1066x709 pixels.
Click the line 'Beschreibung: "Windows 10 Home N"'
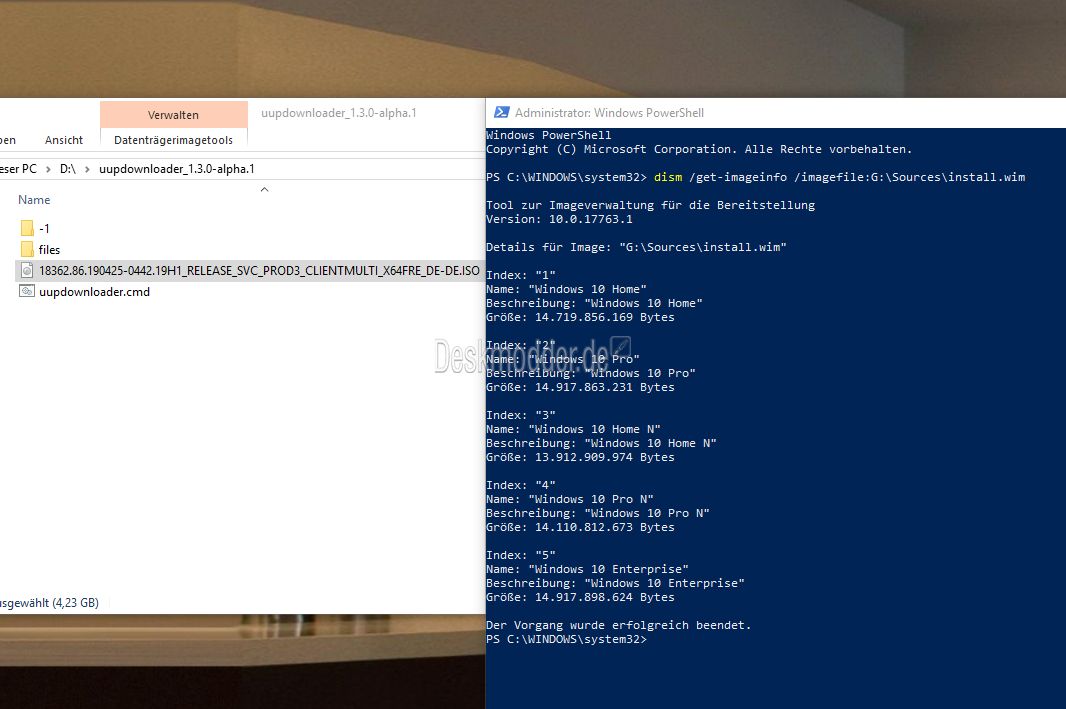602,443
